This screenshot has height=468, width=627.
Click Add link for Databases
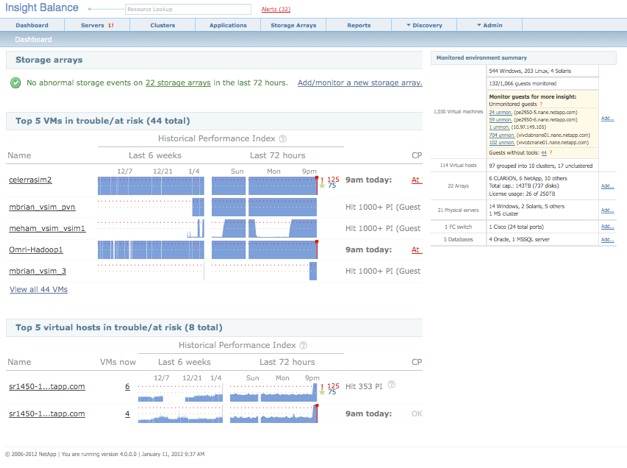[x=607, y=240]
